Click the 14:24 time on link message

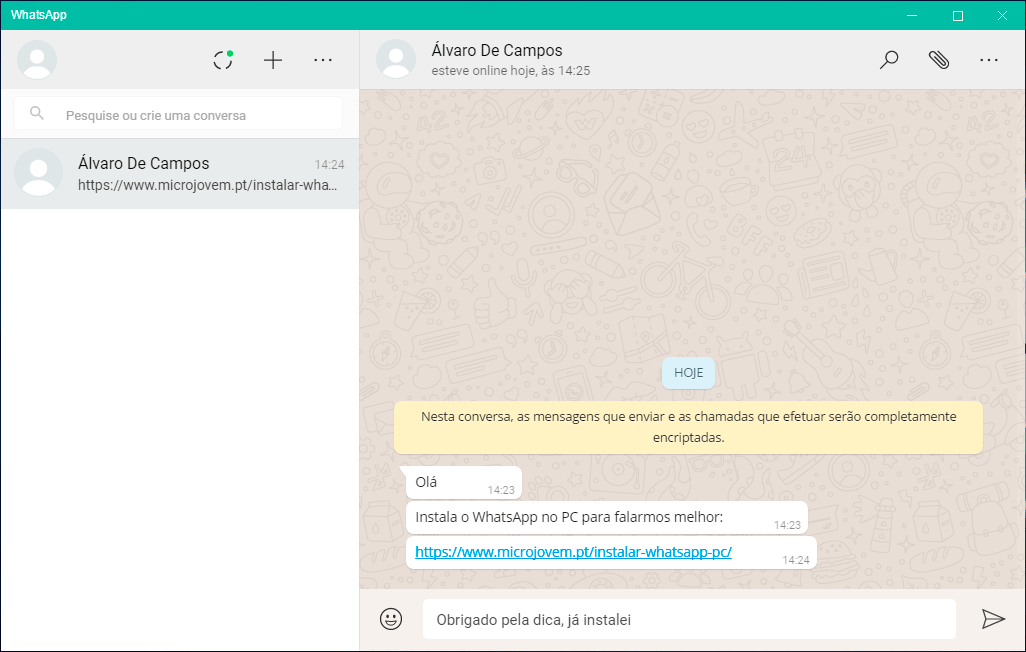796,560
